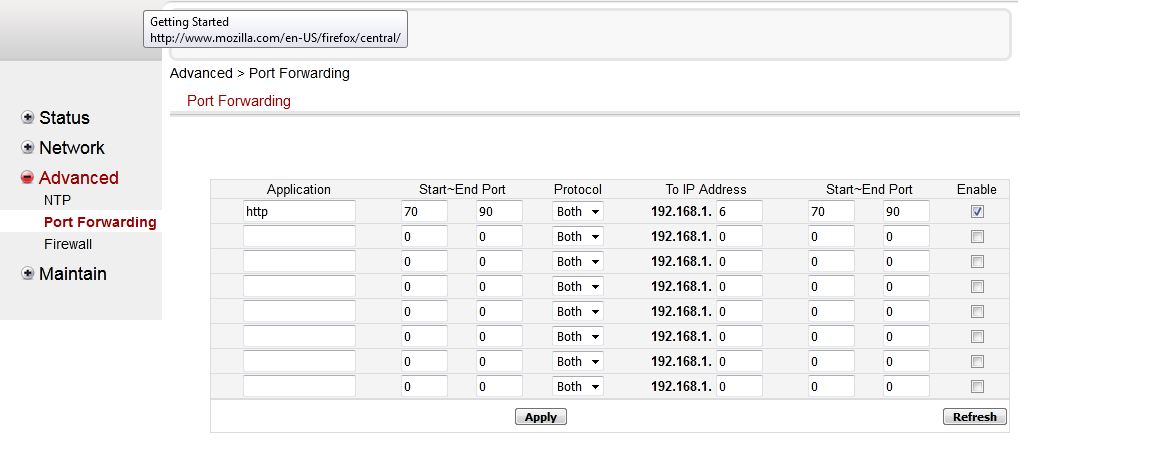
Task: Open Protocol dropdown for http rule
Action: [x=577, y=212]
